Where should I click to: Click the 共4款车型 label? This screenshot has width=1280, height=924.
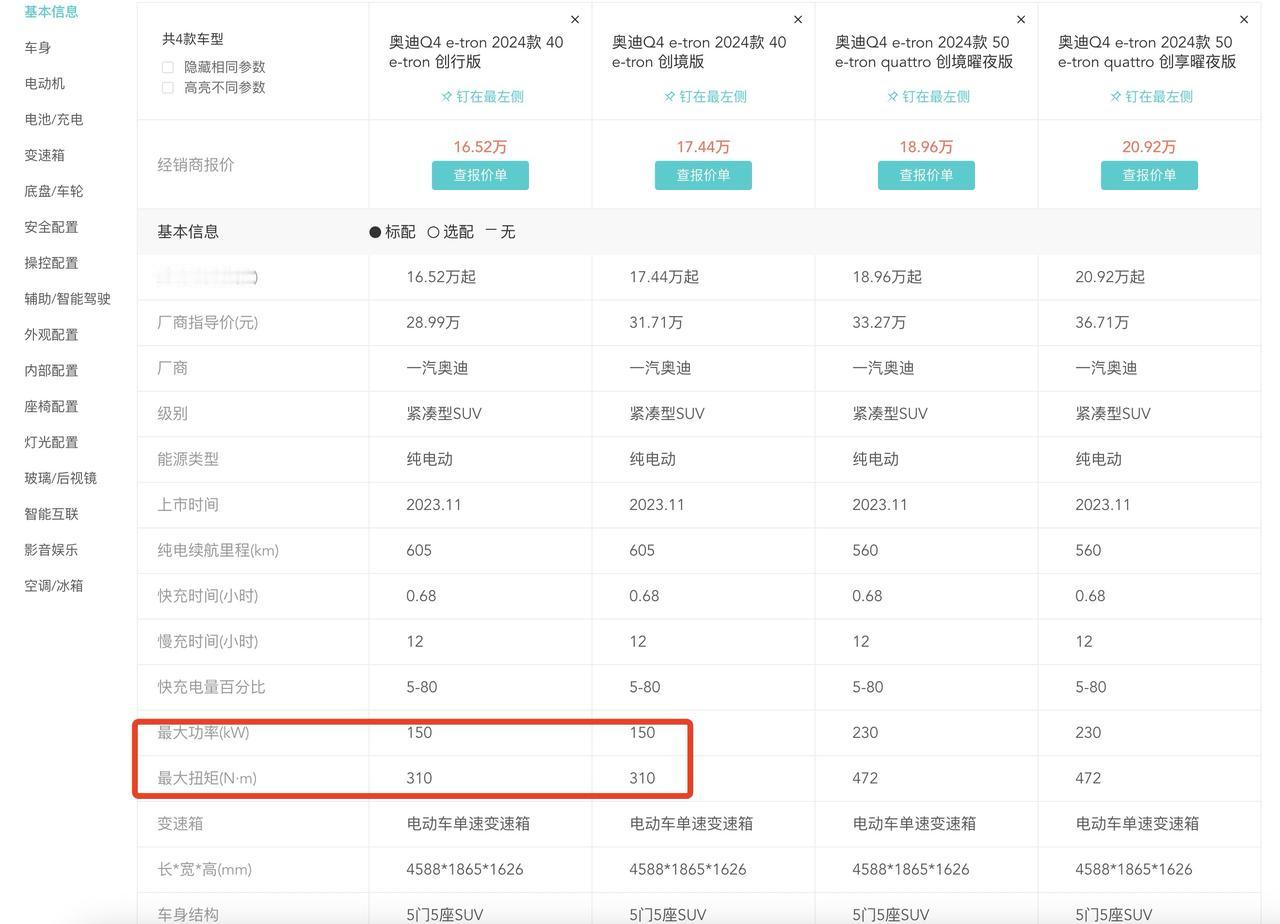[x=193, y=39]
